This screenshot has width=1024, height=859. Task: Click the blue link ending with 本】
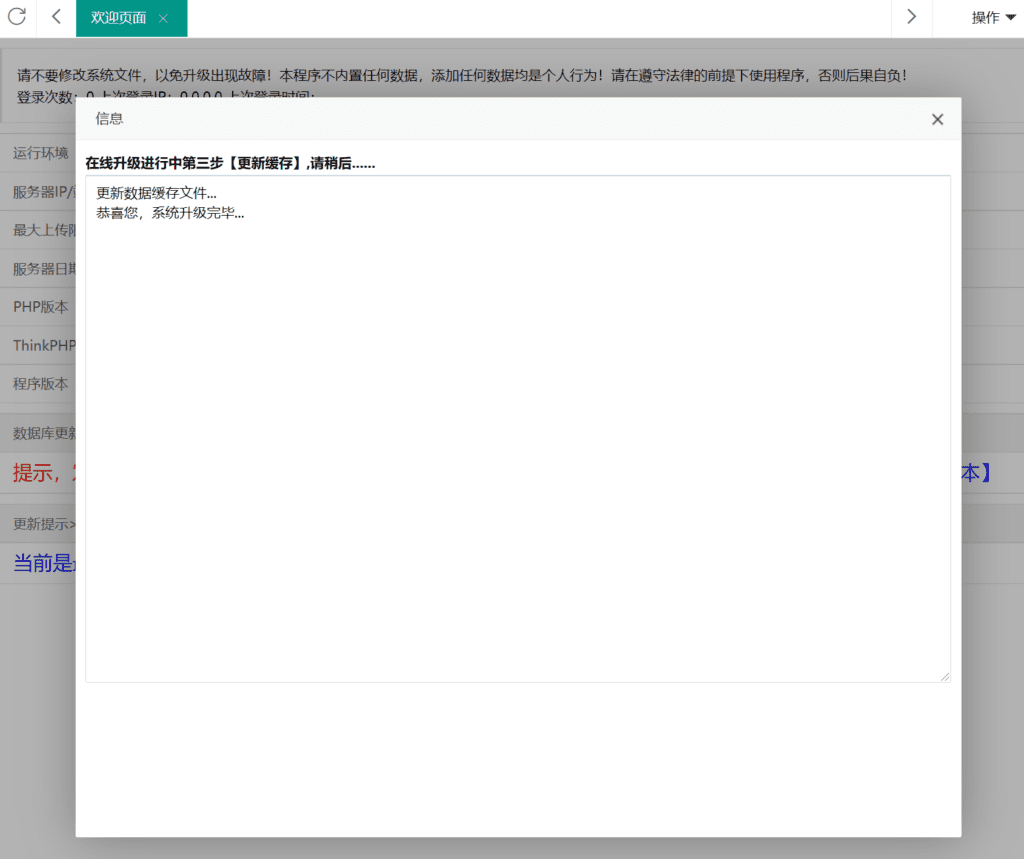click(975, 473)
